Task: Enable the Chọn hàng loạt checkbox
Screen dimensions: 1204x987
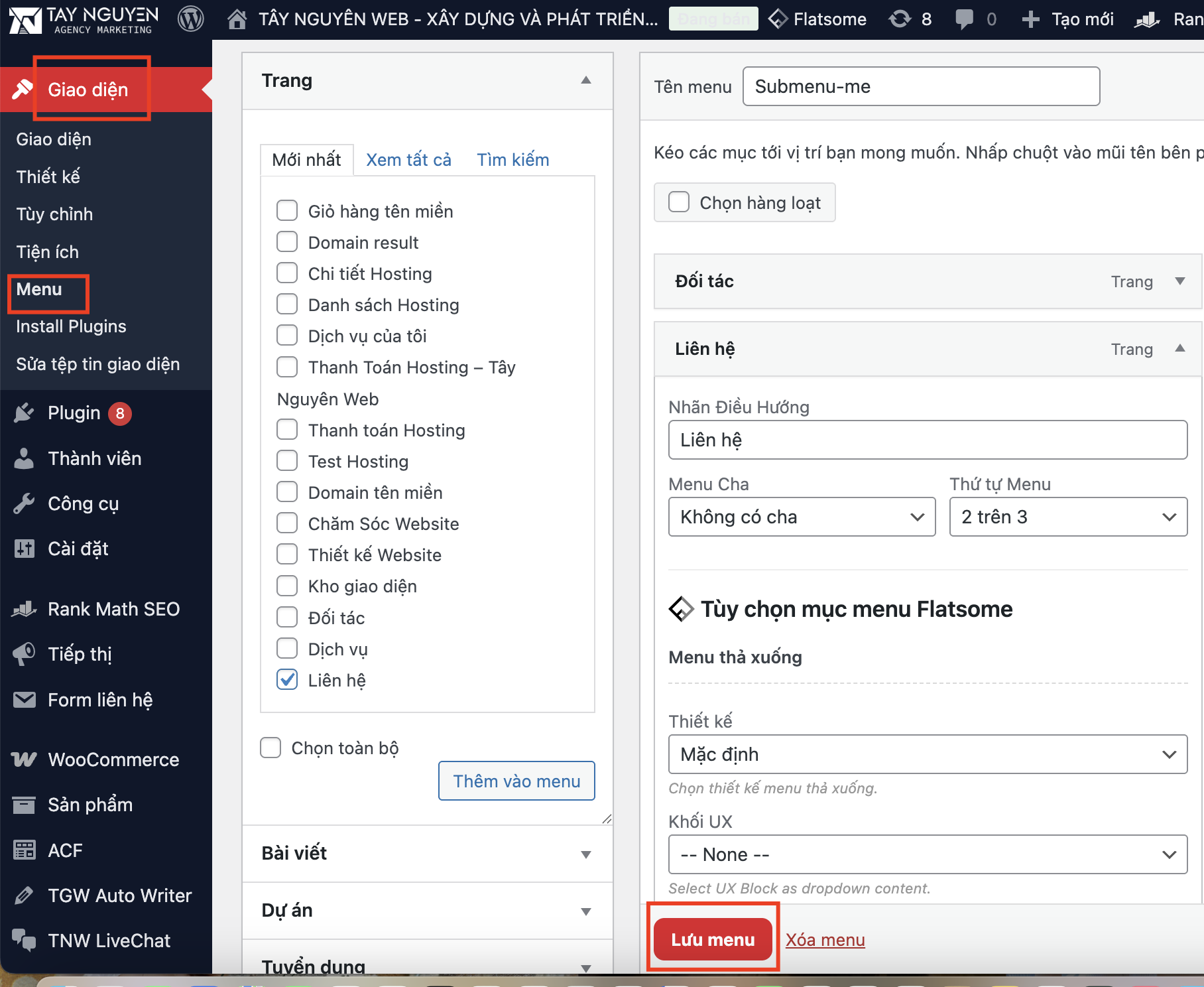Action: tap(679, 202)
